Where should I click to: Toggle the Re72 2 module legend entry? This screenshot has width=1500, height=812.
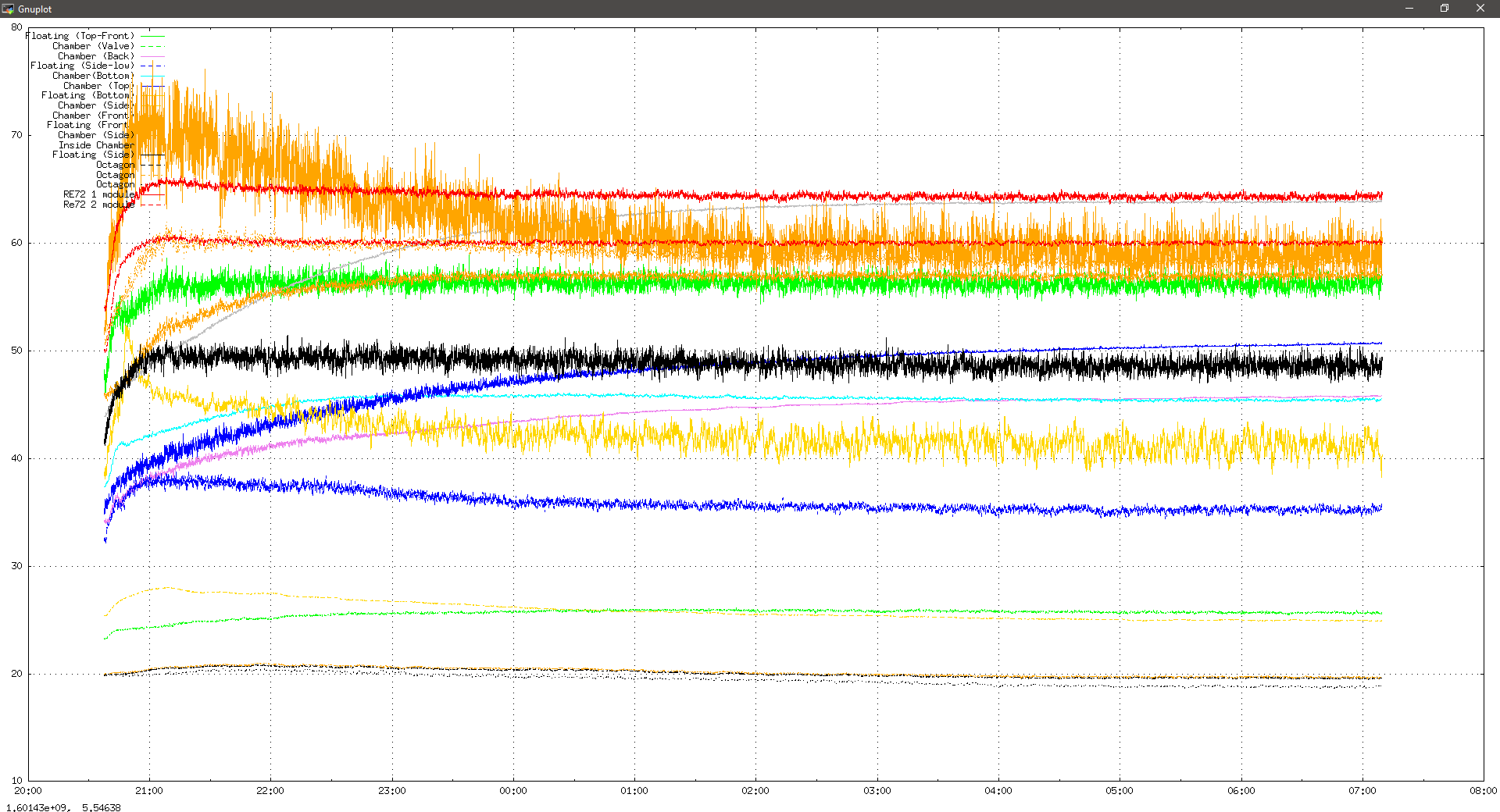(x=98, y=205)
